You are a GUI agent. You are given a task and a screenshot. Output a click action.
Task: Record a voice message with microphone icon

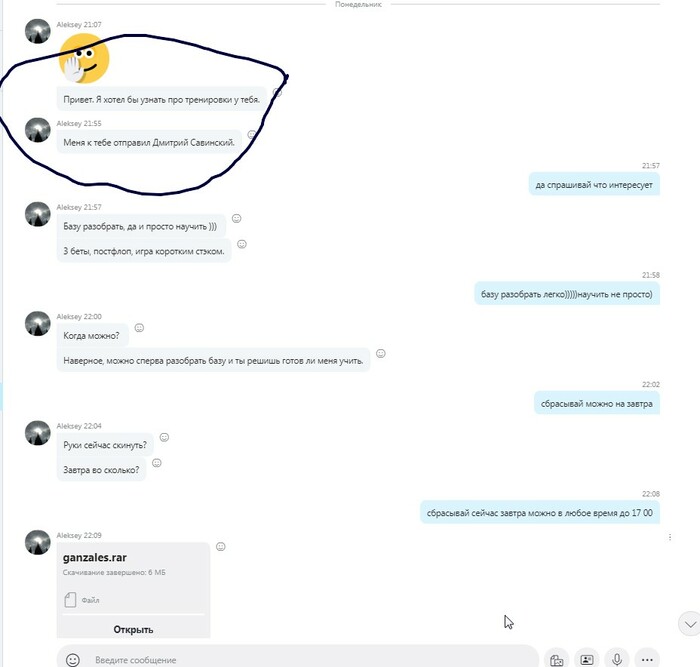click(x=617, y=659)
